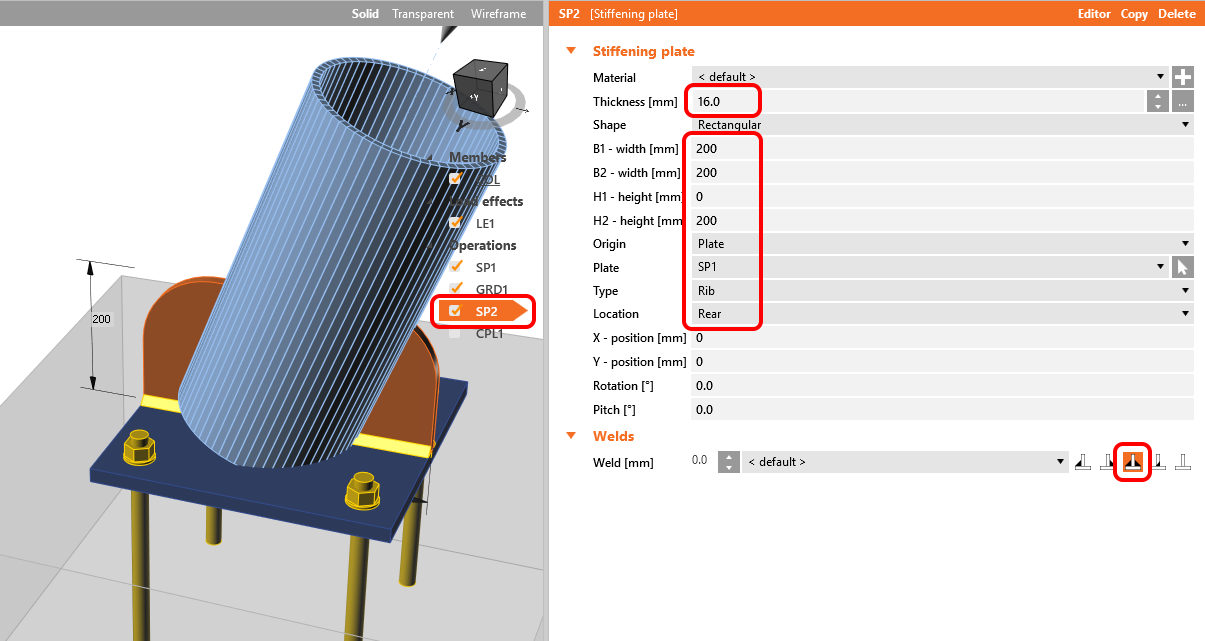The height and width of the screenshot is (641, 1205).
Task: Open the thickness ellipsis options button
Action: pyautogui.click(x=1183, y=101)
